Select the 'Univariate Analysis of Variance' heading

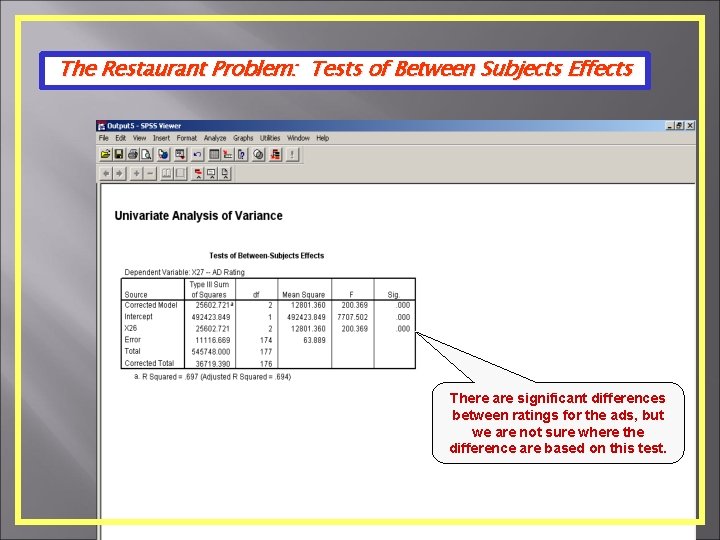(198, 216)
